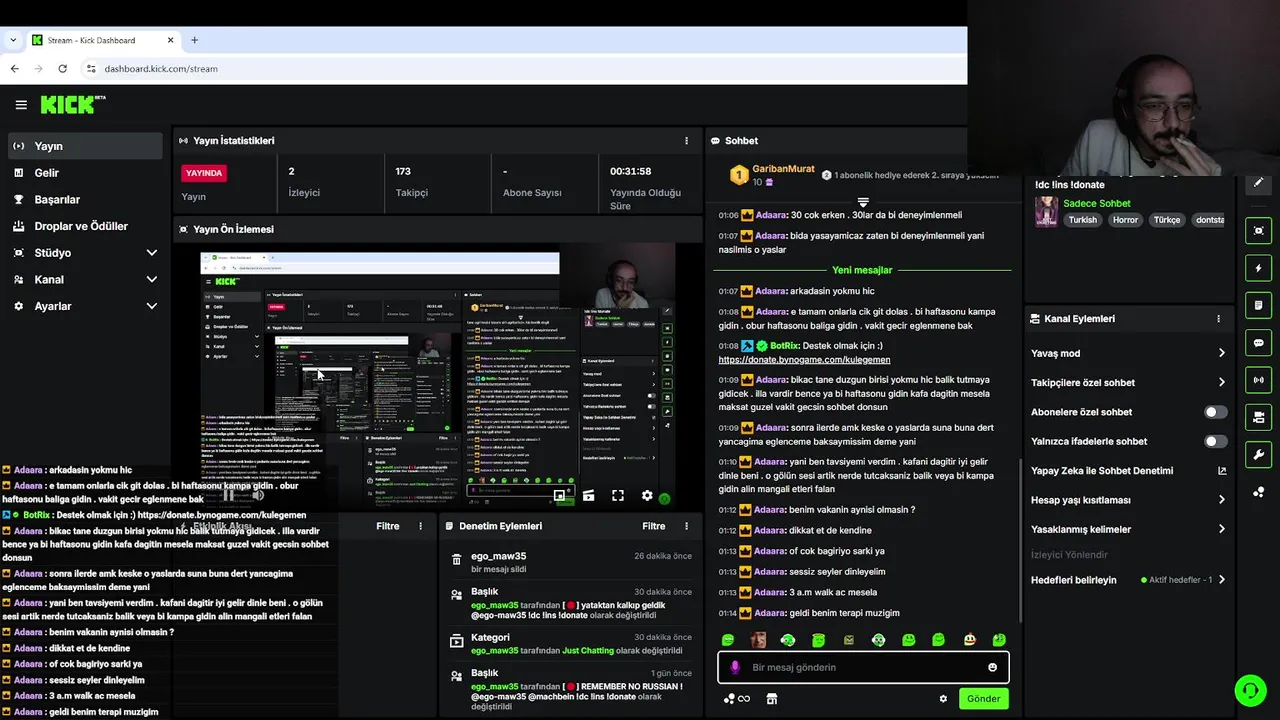
Task: Click the green Gönder send button
Action: tap(983, 699)
